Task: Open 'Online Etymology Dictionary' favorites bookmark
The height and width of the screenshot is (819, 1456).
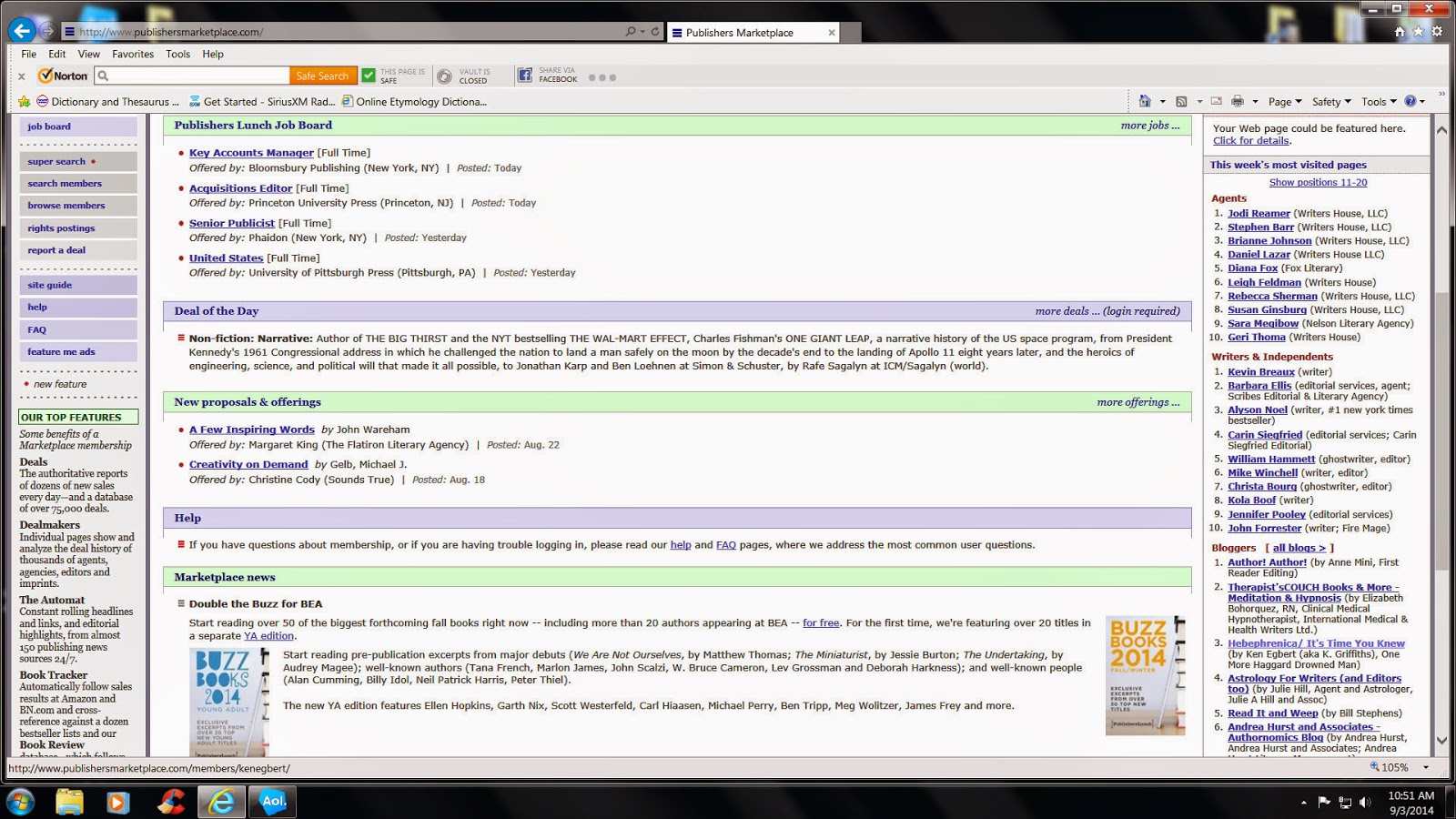Action: click(x=413, y=102)
